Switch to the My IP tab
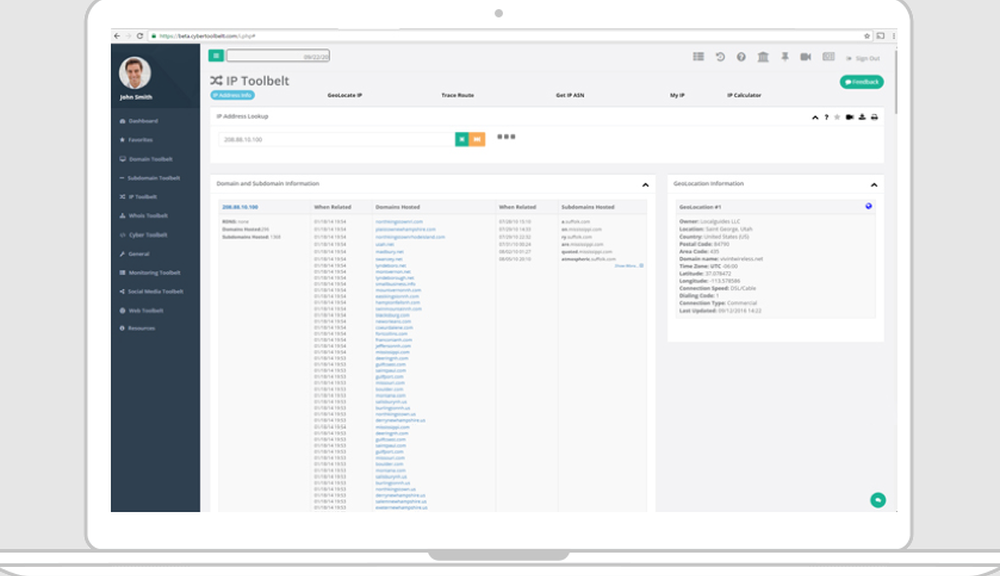1000x576 pixels. pos(677,95)
